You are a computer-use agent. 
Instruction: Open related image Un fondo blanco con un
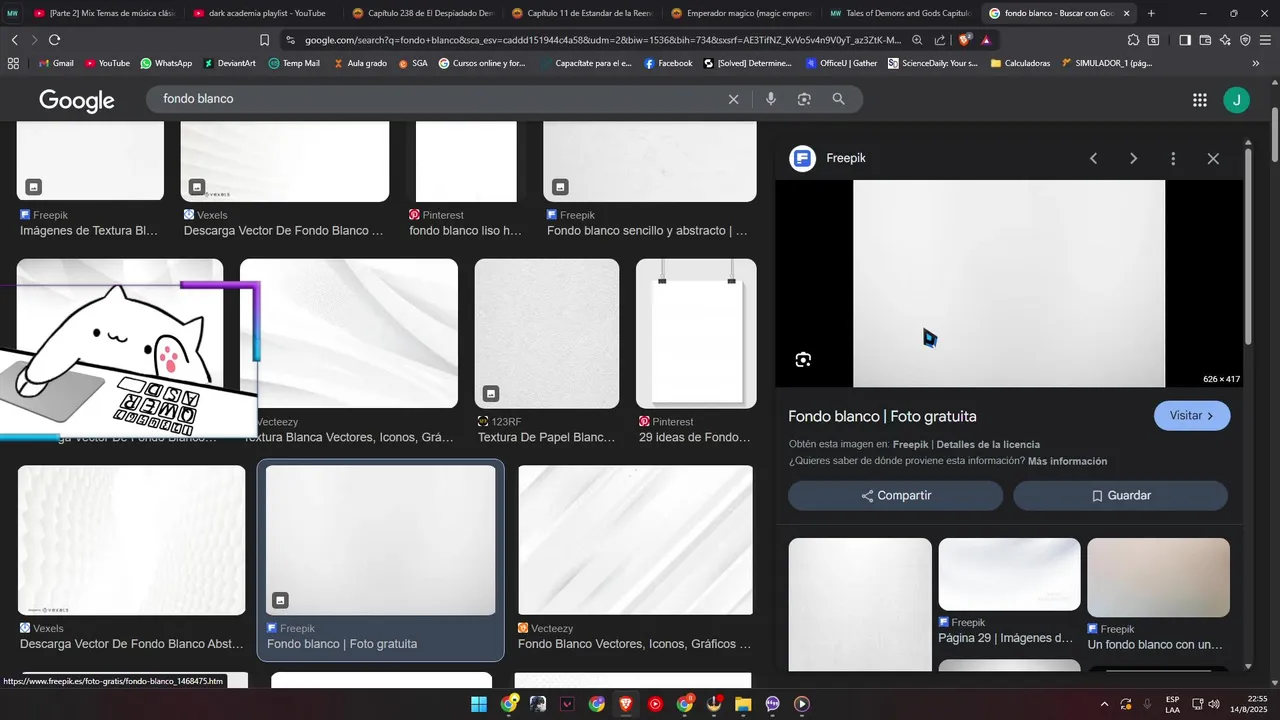(1158, 578)
